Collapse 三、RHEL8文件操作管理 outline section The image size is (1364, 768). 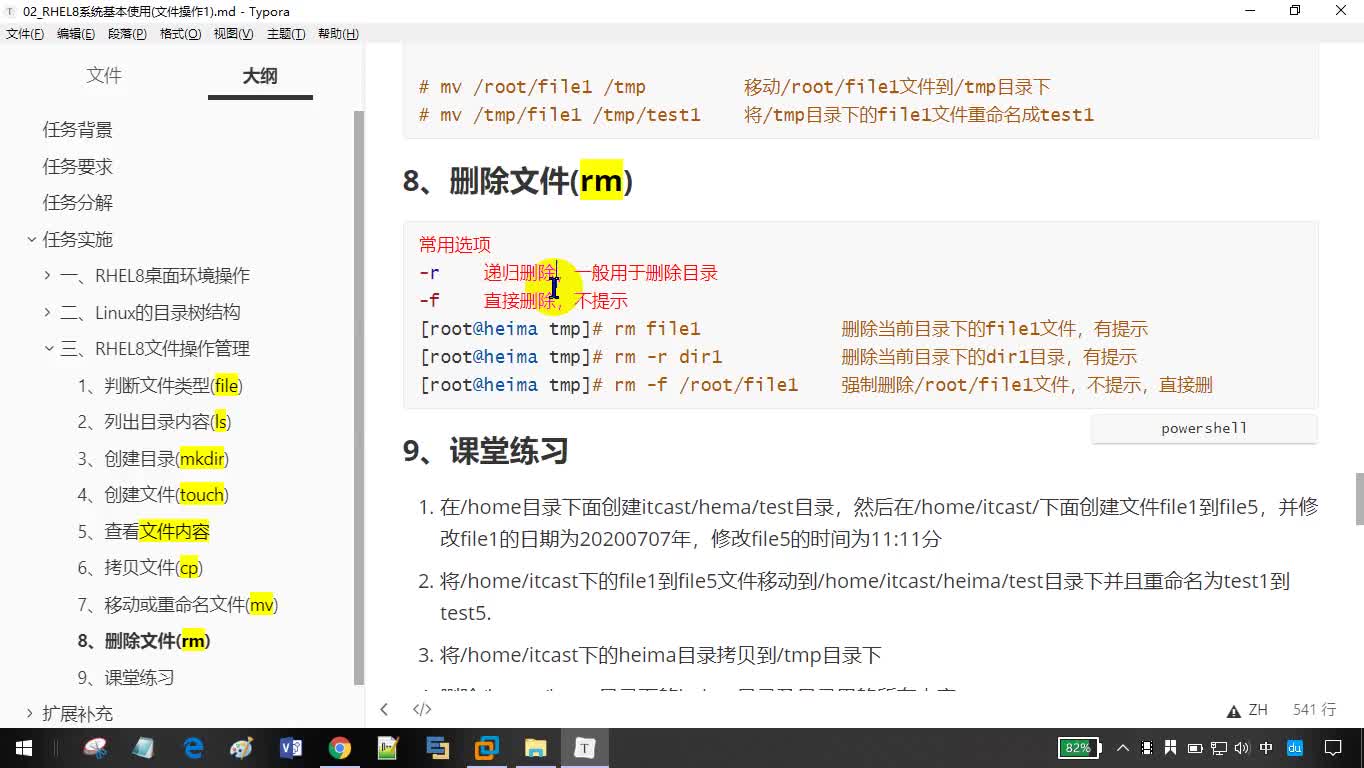(x=48, y=349)
